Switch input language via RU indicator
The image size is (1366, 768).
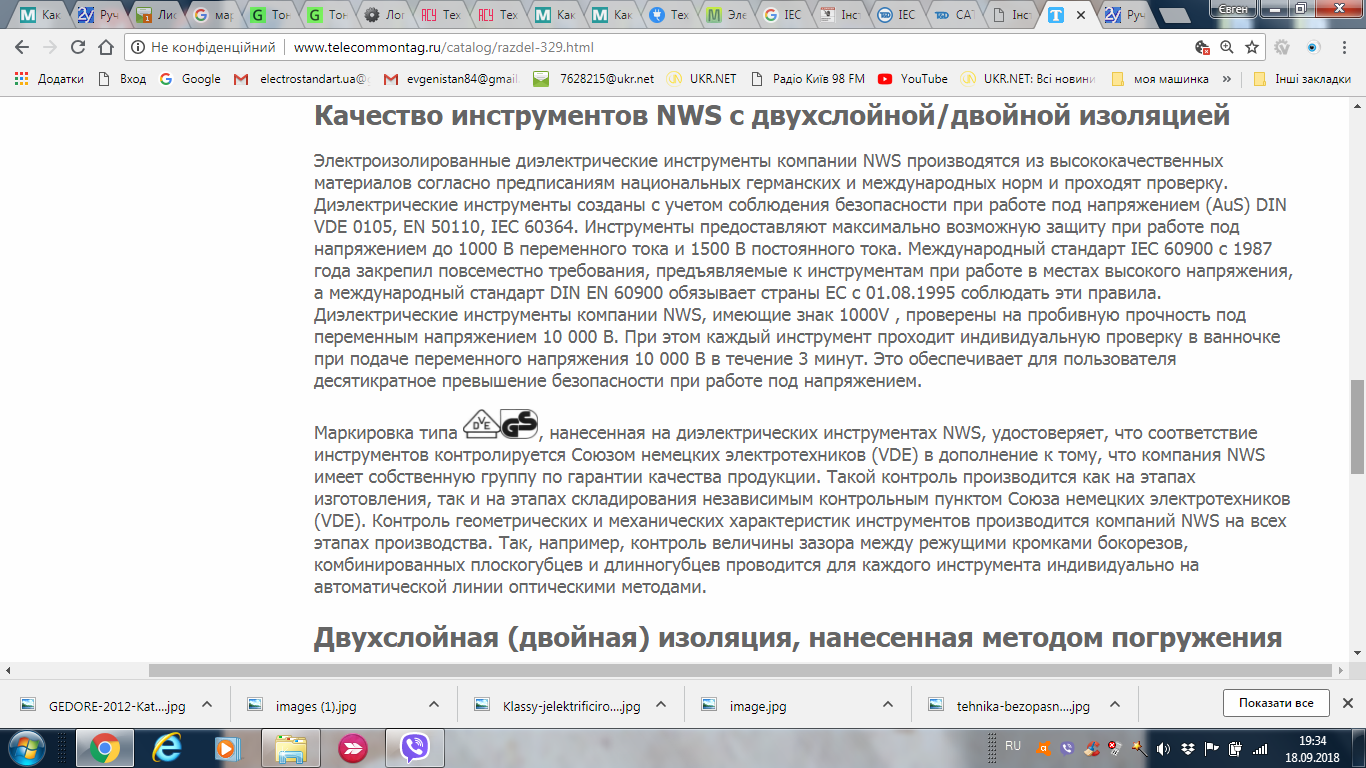point(1013,746)
